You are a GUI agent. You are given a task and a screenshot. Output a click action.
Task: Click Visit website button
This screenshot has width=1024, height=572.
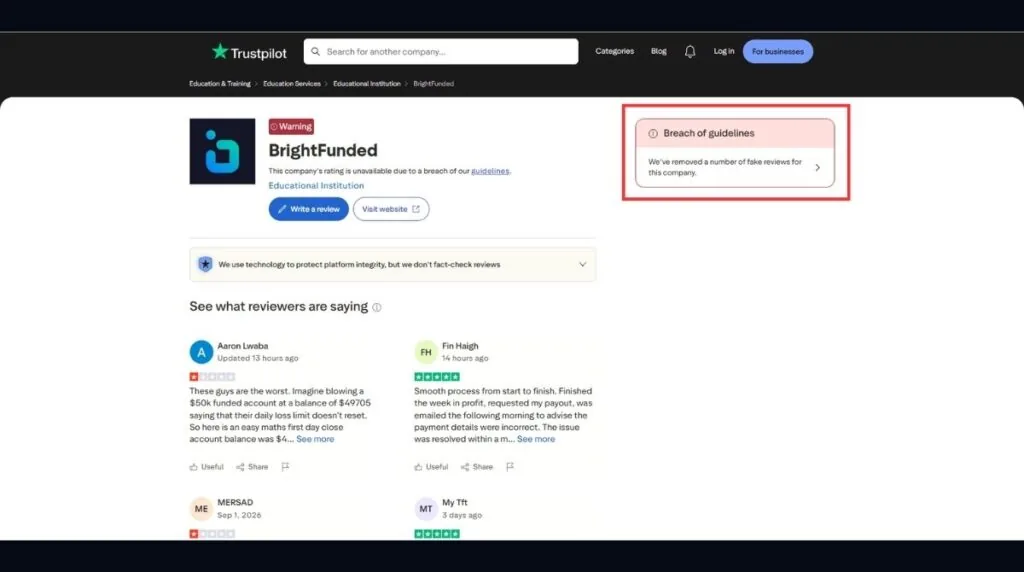[391, 209]
